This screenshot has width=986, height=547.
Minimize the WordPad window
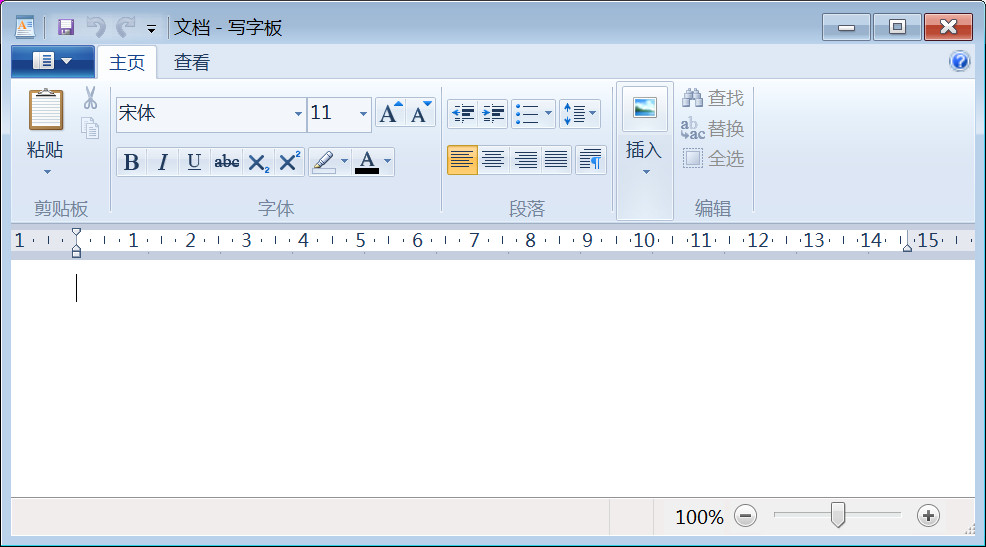(x=846, y=27)
